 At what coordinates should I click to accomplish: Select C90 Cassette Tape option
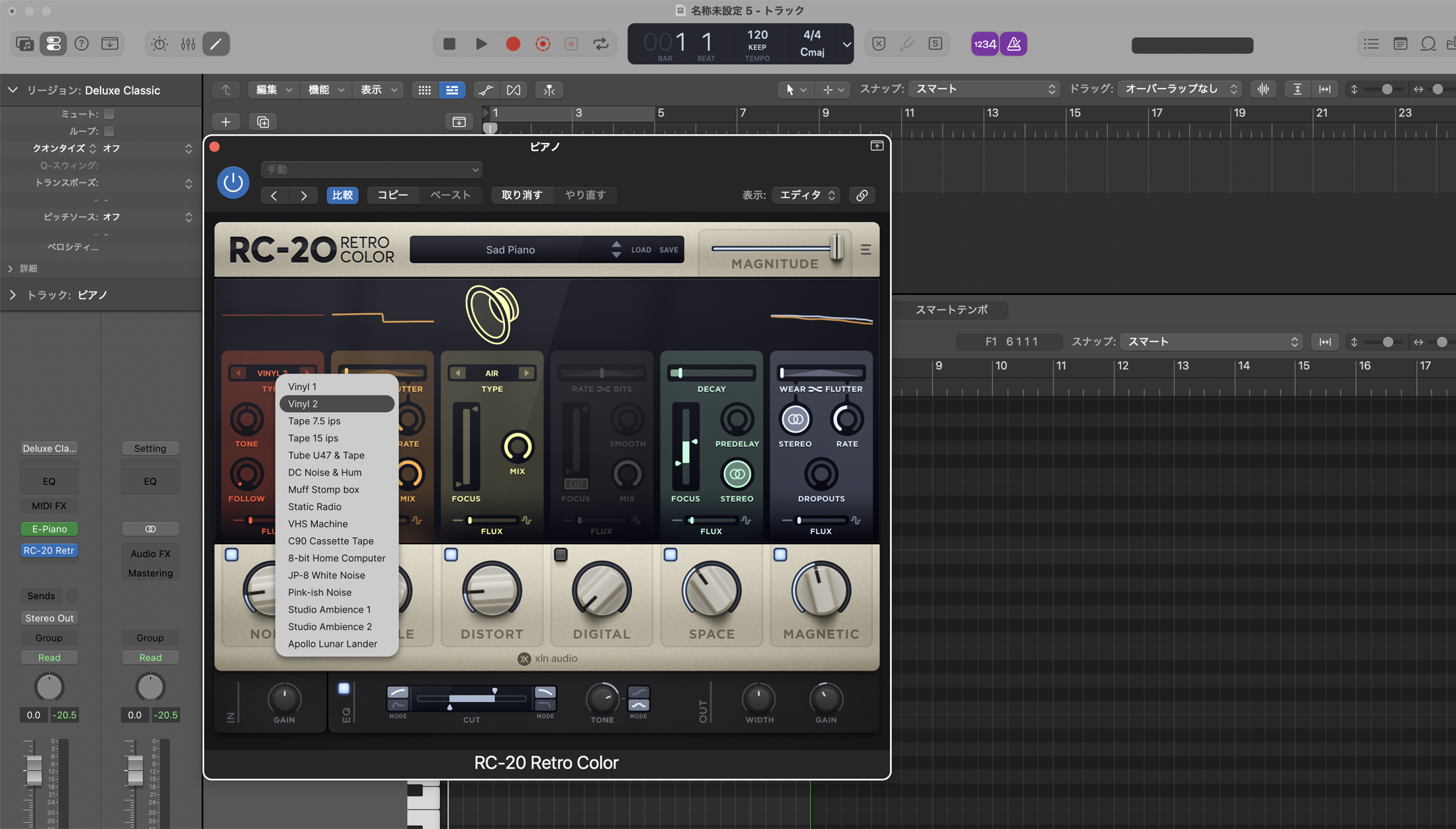coord(337,541)
